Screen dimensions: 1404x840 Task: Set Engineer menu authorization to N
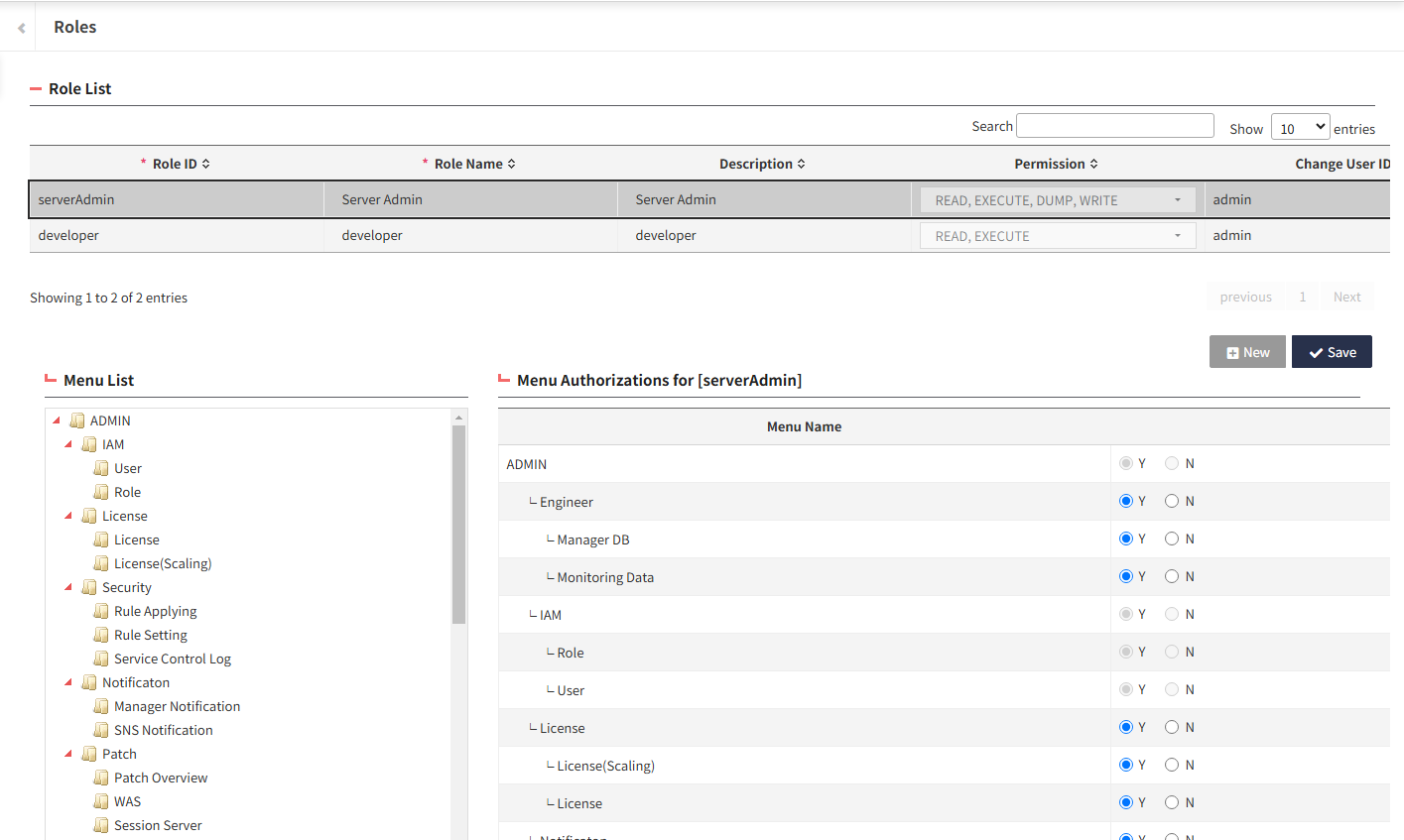[1172, 501]
